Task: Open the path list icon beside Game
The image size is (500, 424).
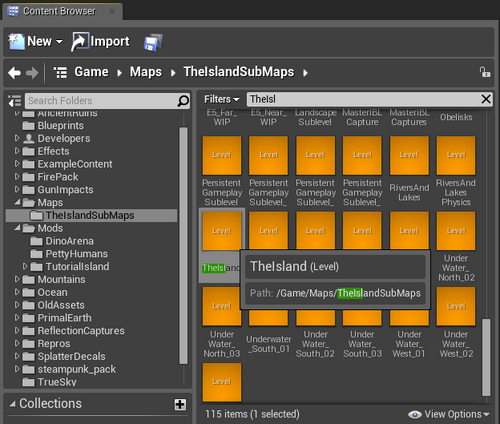Action: pos(60,72)
